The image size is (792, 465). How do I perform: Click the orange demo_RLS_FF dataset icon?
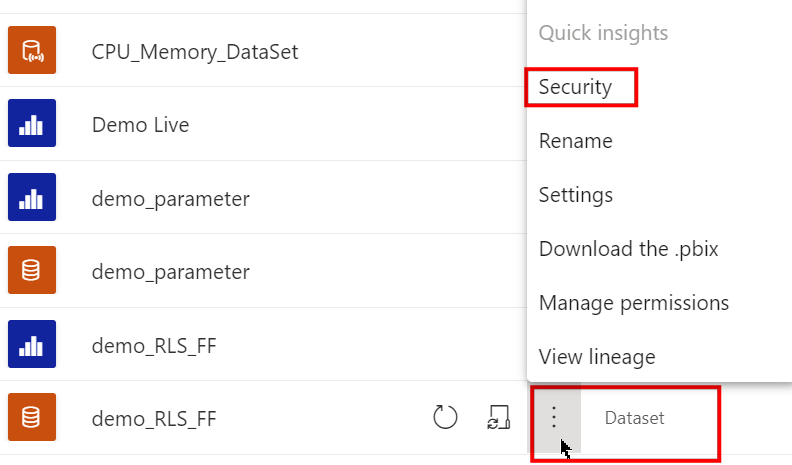point(32,417)
